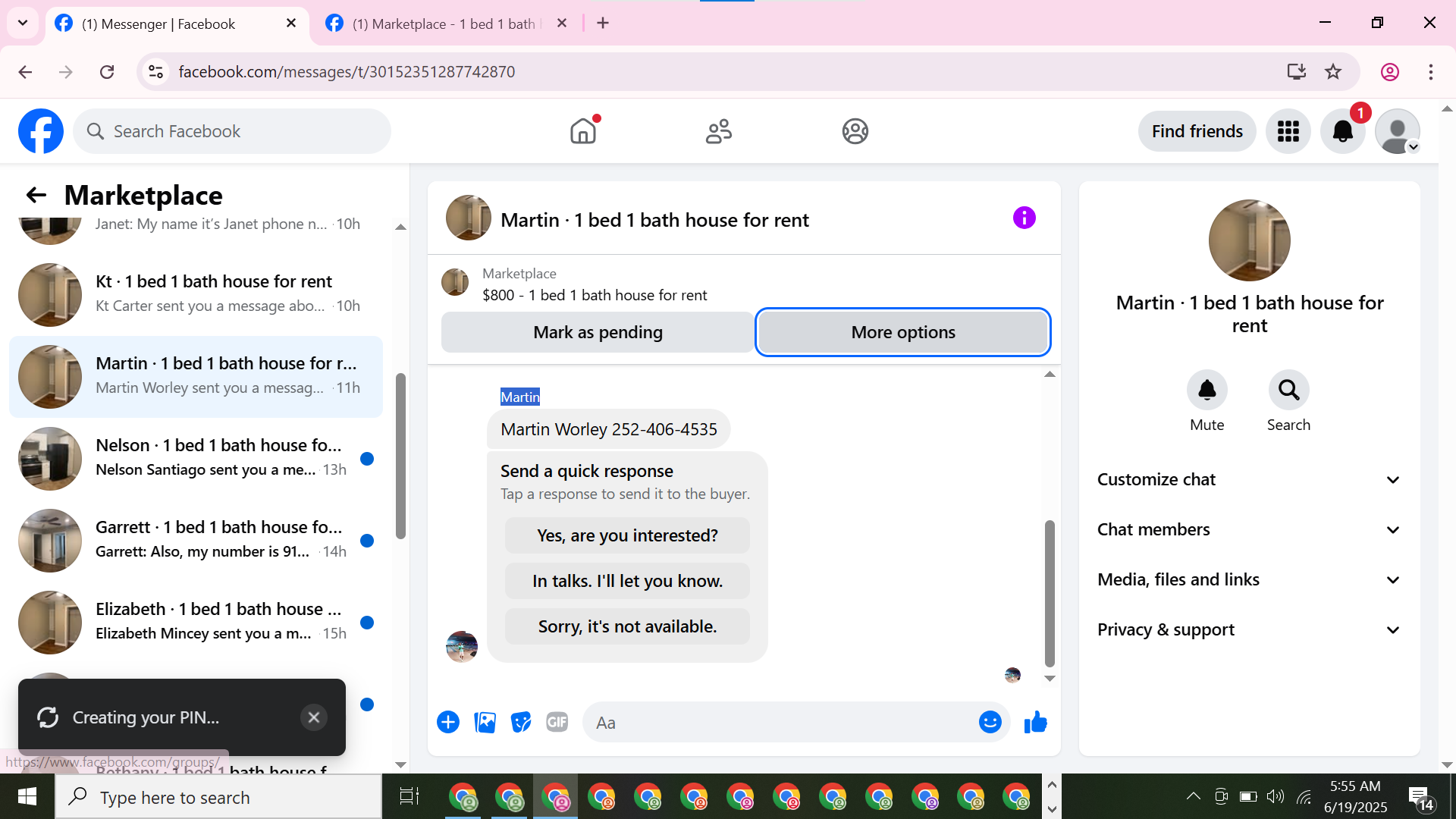Send a thumbs-up like
1456x819 pixels.
coord(1035,722)
